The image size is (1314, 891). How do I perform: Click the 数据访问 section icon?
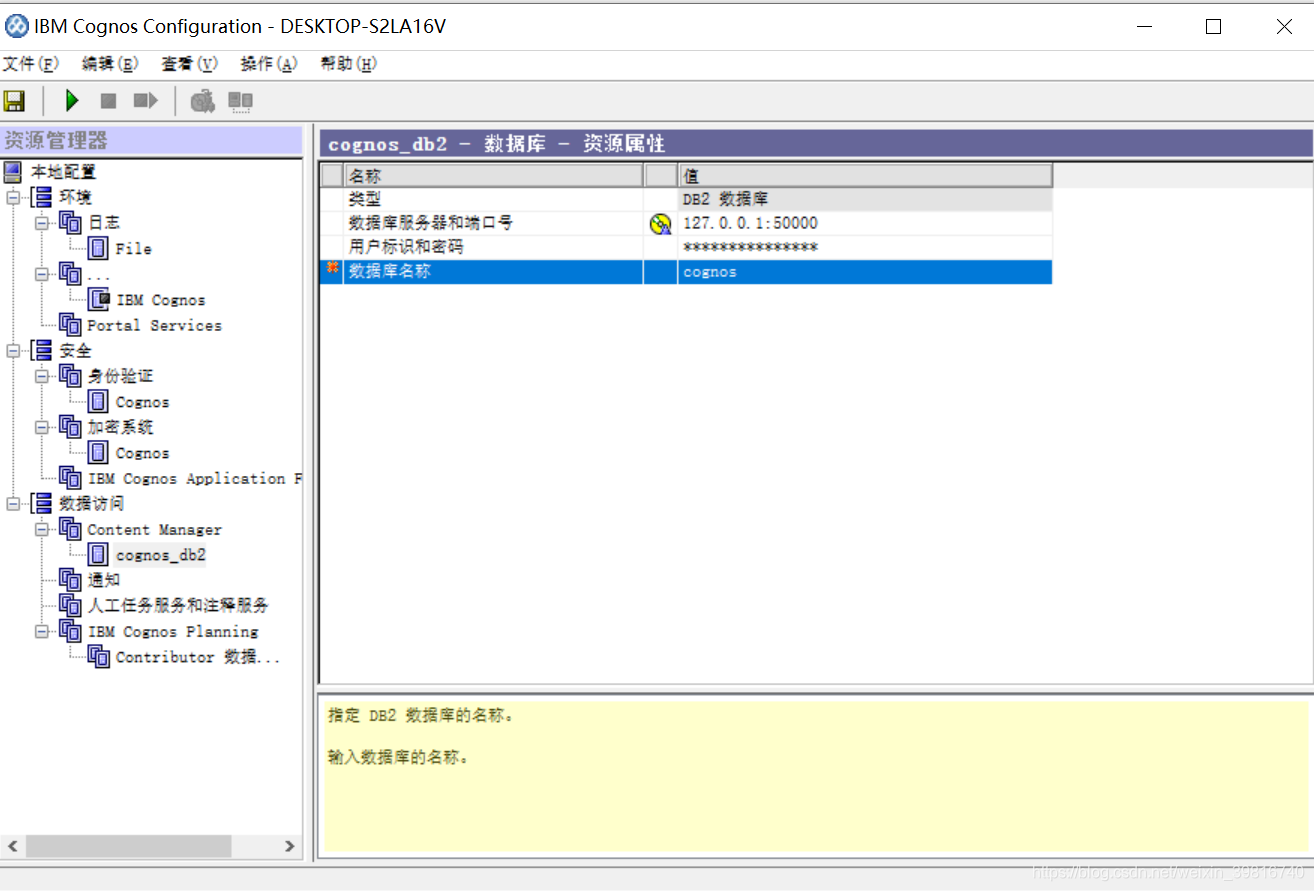tap(41, 503)
